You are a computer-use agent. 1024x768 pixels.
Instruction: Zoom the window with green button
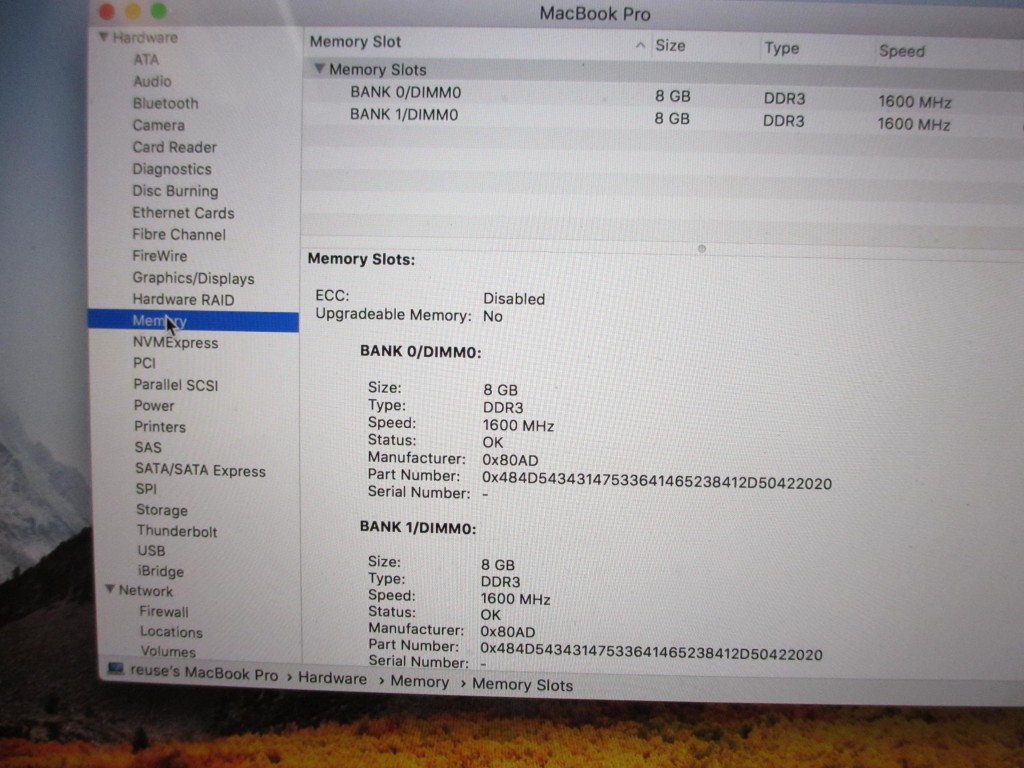click(159, 10)
